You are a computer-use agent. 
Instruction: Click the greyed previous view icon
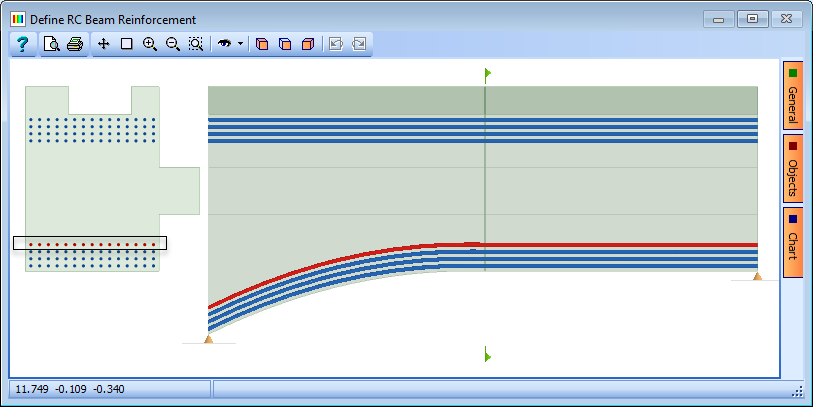click(x=336, y=44)
